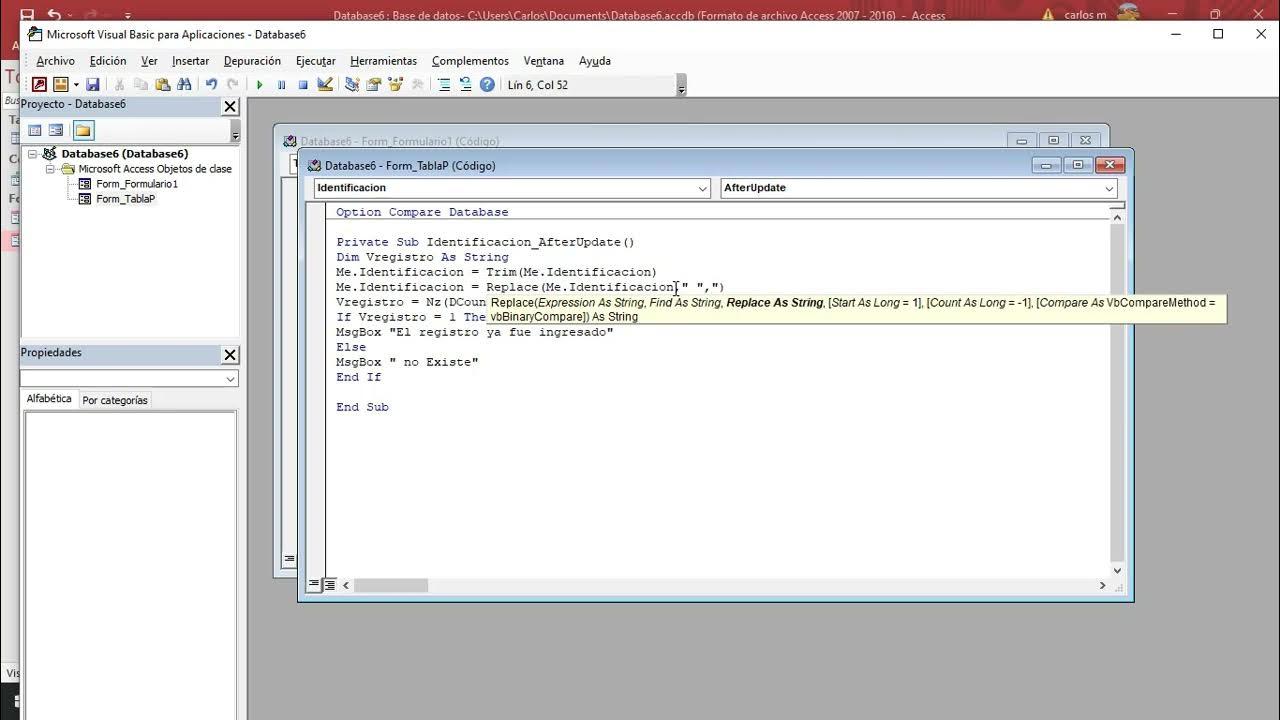Toggle Folders view in Project panel
Viewport: 1280px width, 720px height.
(x=83, y=130)
